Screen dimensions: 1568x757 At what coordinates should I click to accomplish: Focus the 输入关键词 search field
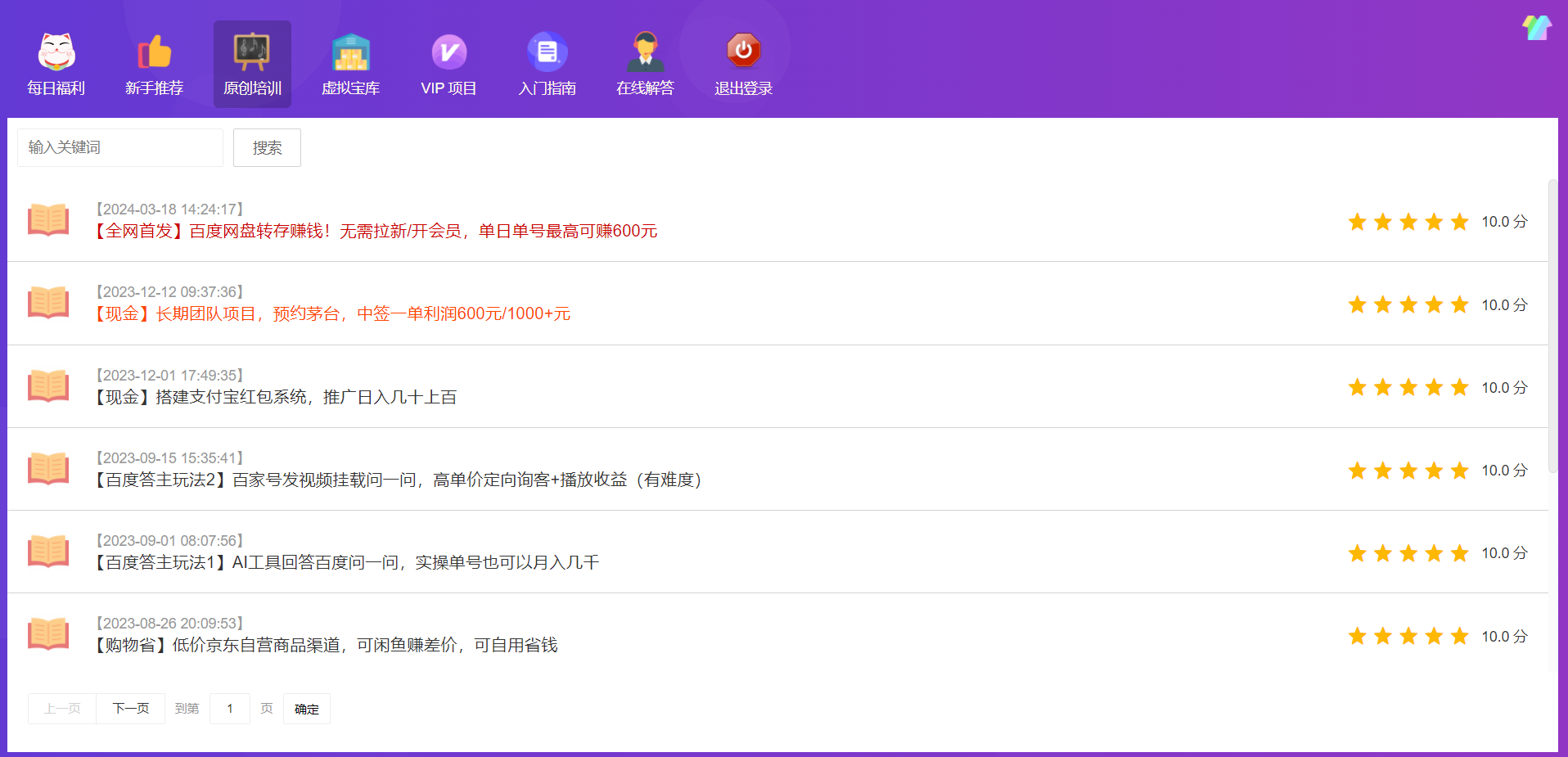pyautogui.click(x=120, y=147)
